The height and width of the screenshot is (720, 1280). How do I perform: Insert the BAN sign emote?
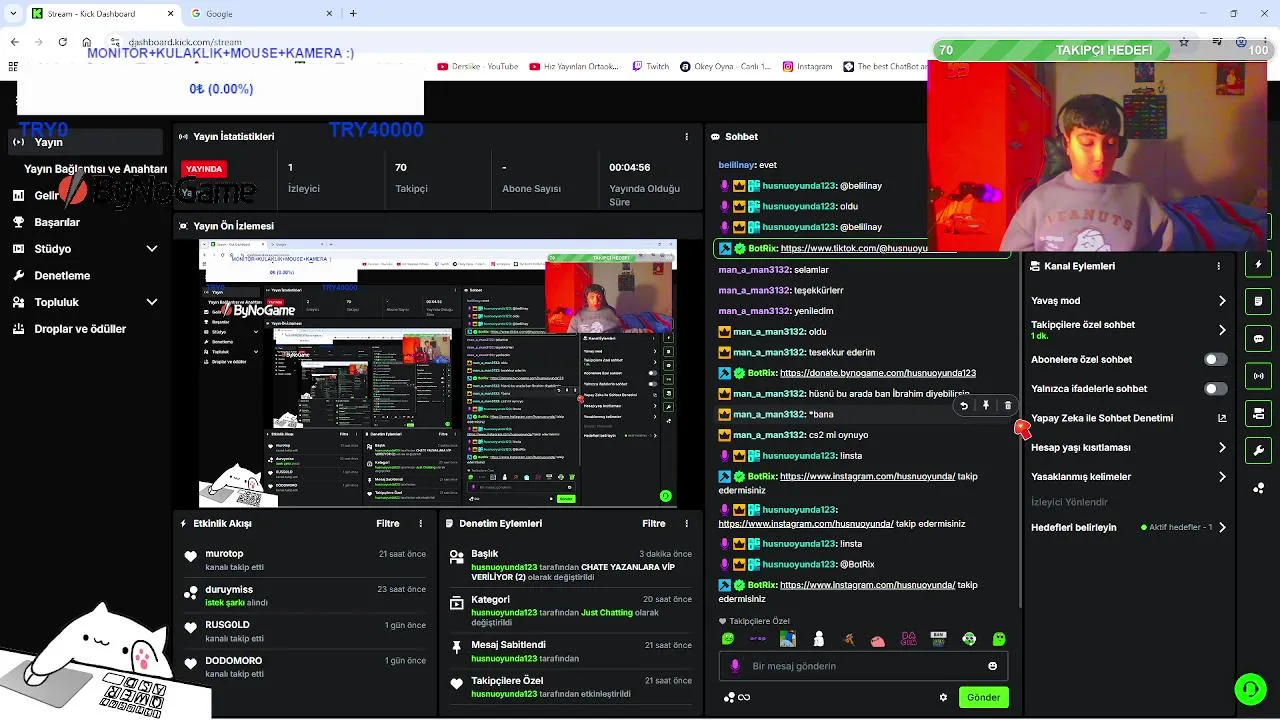(938, 639)
